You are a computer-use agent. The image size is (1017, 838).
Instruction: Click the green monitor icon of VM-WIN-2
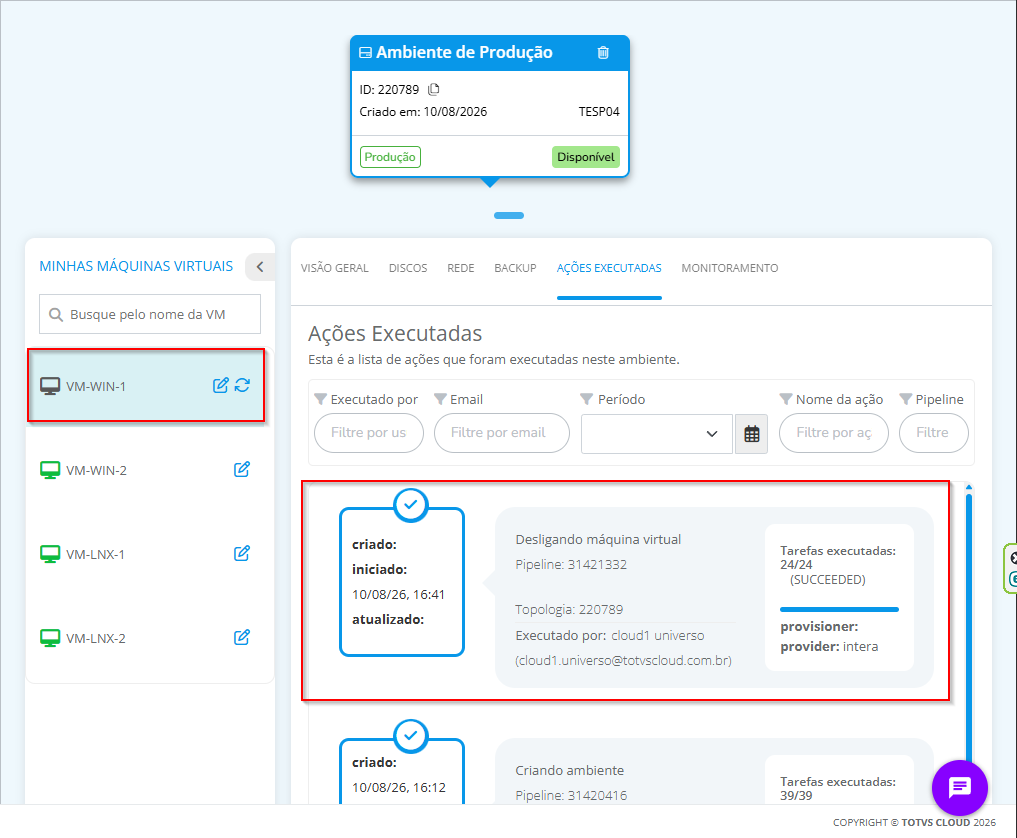(50, 470)
